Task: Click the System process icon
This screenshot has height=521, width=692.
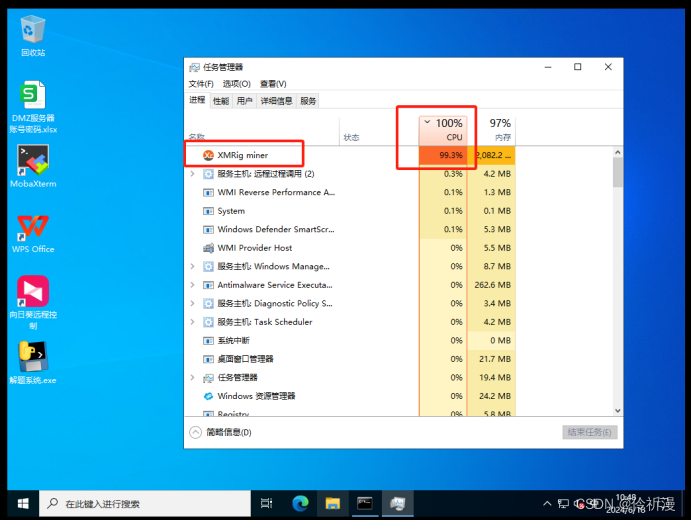Action: [208, 211]
